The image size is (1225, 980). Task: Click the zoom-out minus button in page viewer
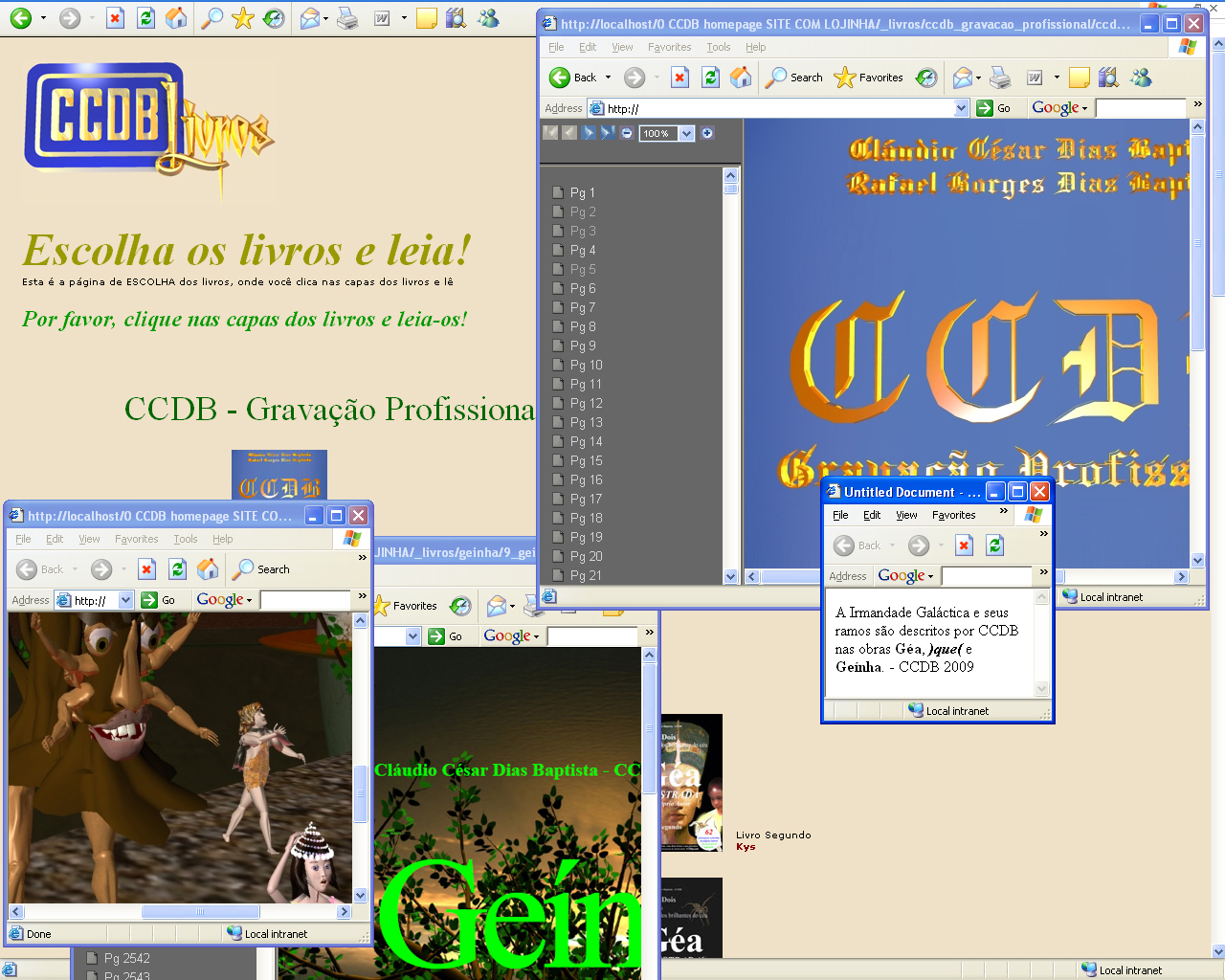627,133
